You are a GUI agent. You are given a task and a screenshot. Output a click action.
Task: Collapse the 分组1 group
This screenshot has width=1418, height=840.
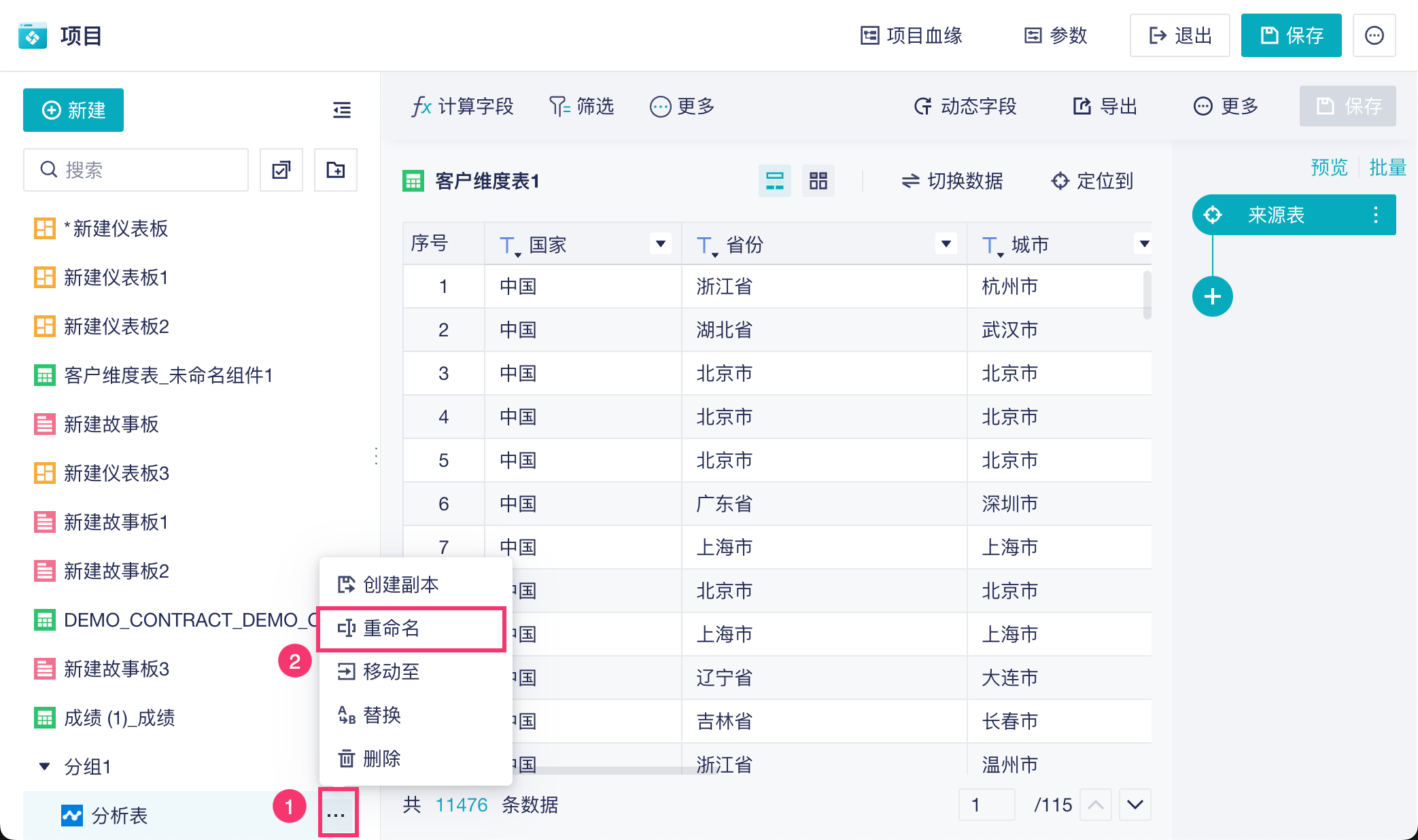45,767
